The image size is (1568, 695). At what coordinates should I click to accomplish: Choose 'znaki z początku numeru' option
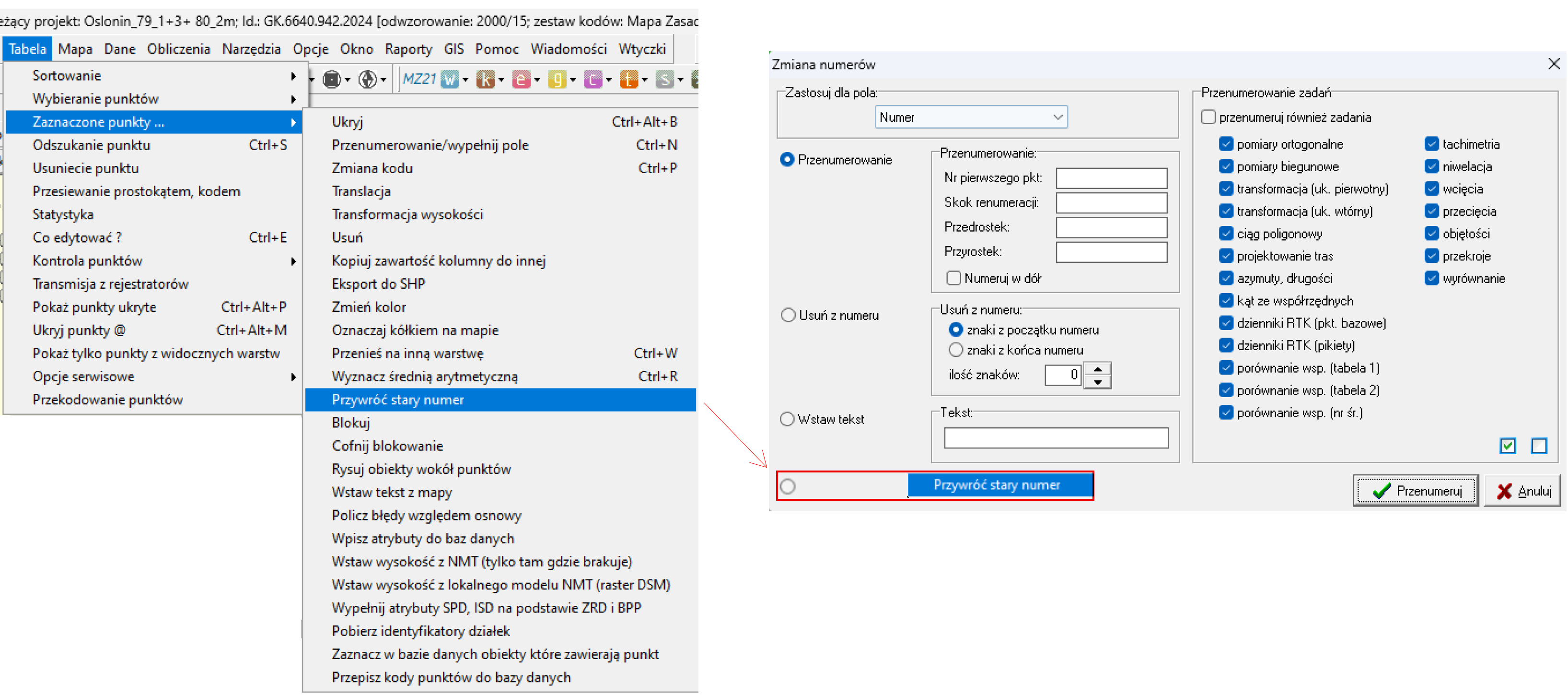coord(956,330)
